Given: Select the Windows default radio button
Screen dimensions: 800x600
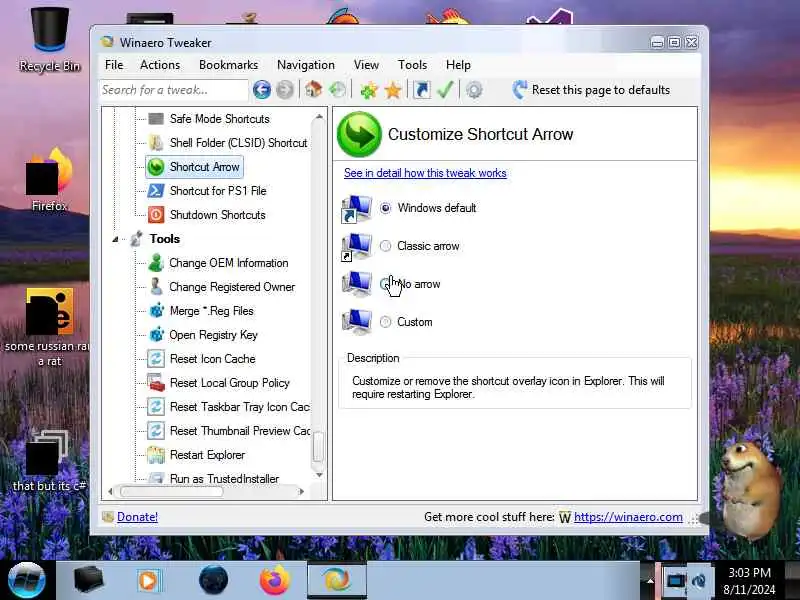Looking at the screenshot, I should (x=386, y=208).
